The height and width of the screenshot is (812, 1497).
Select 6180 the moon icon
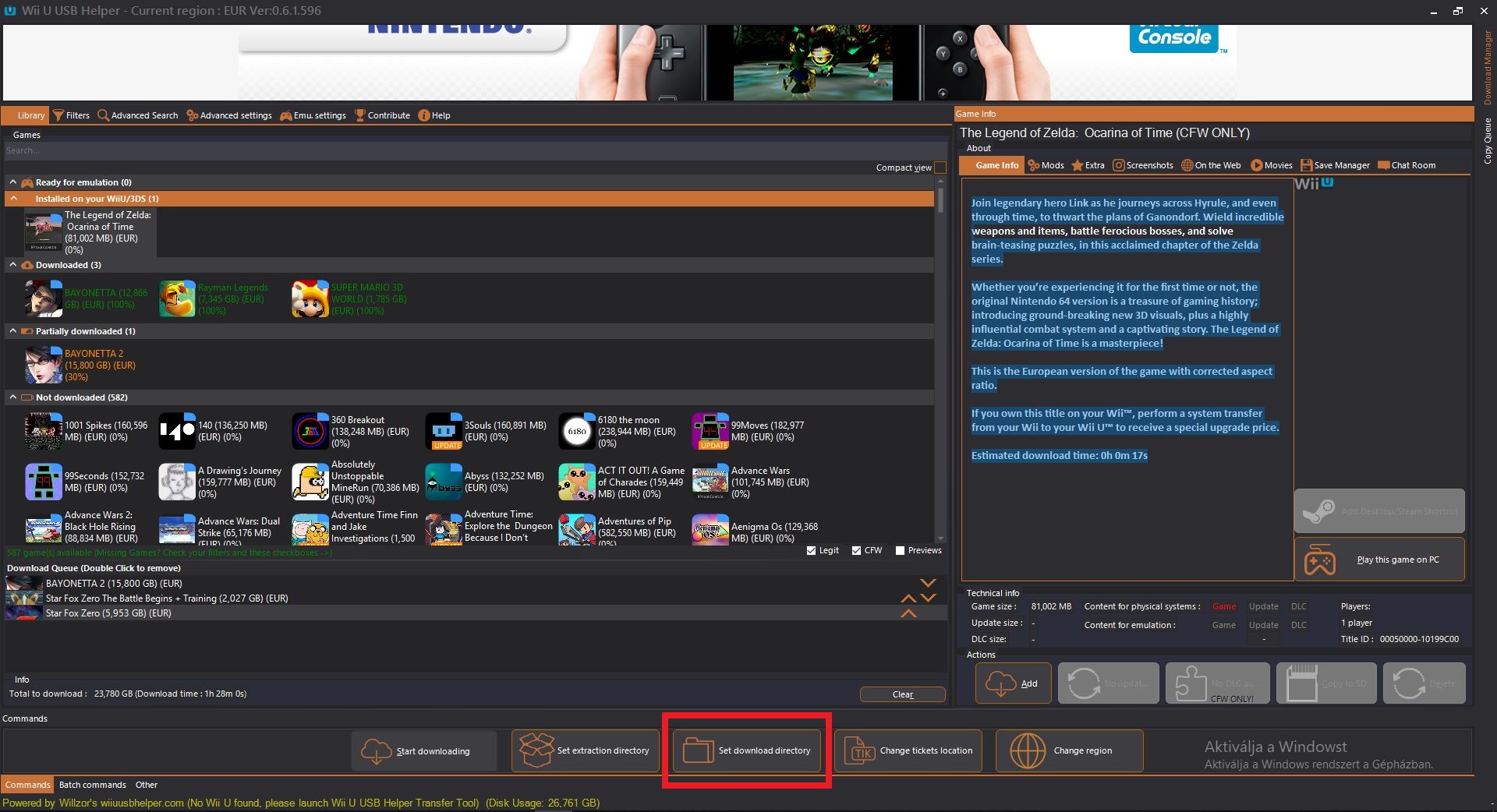point(577,431)
